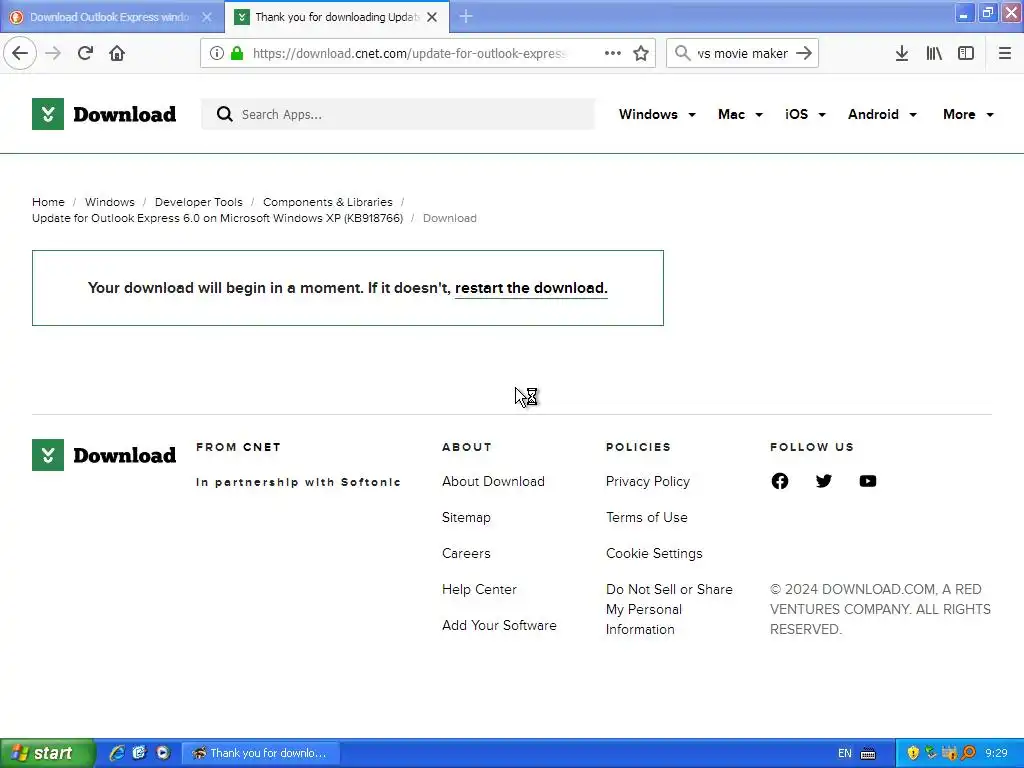1024x768 pixels.
Task: Open the Windows Start menu
Action: (x=48, y=753)
